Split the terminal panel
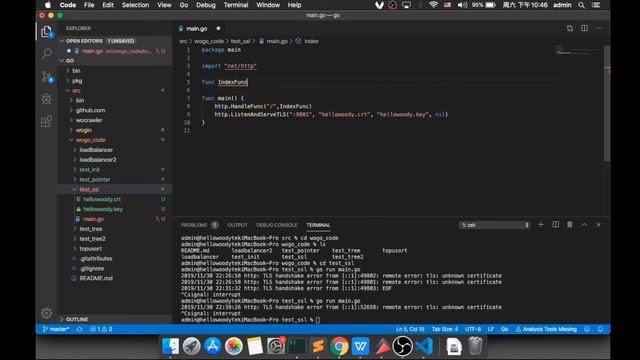The width and height of the screenshot is (640, 360). 556,224
